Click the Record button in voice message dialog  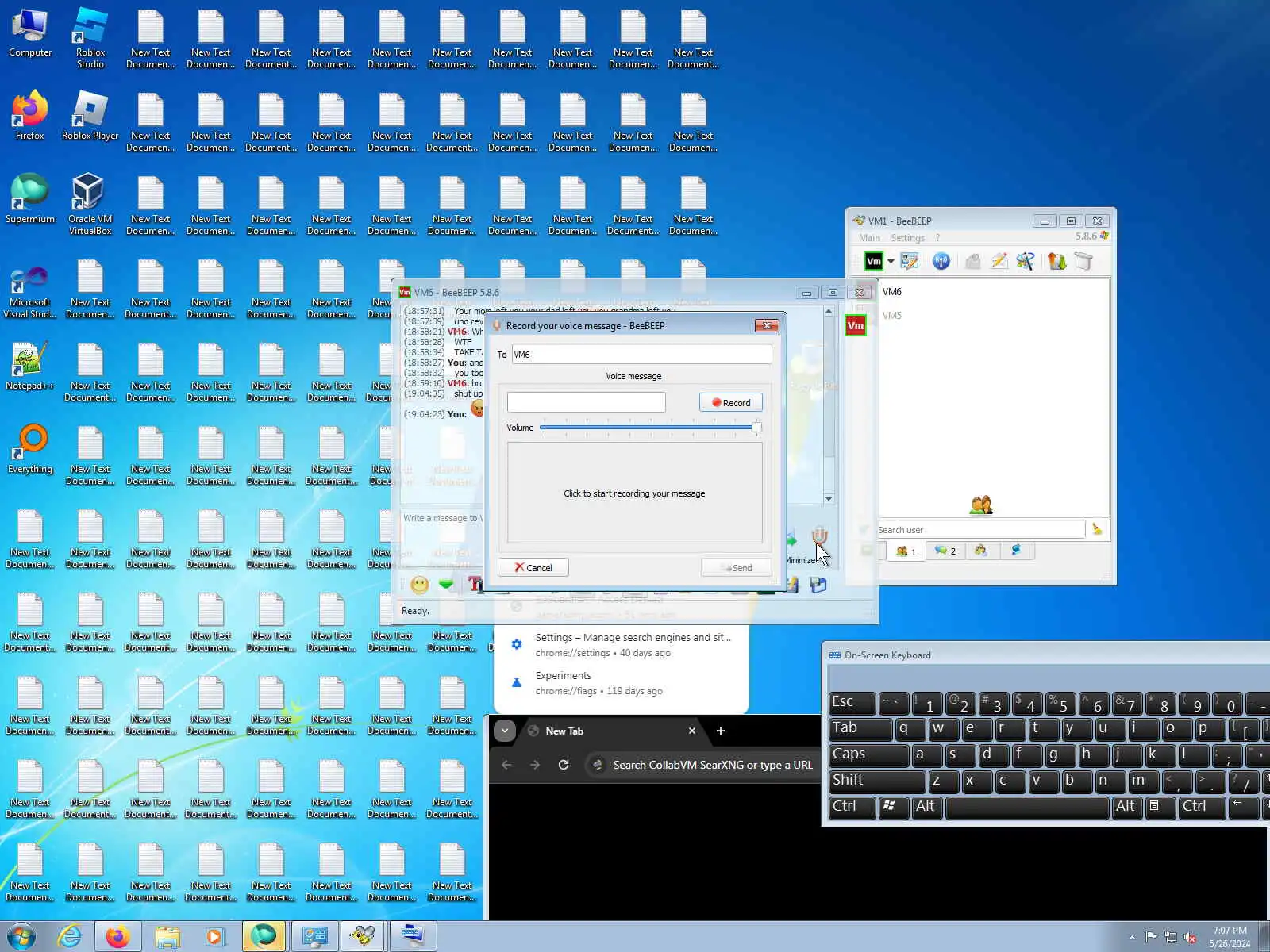[x=730, y=402]
